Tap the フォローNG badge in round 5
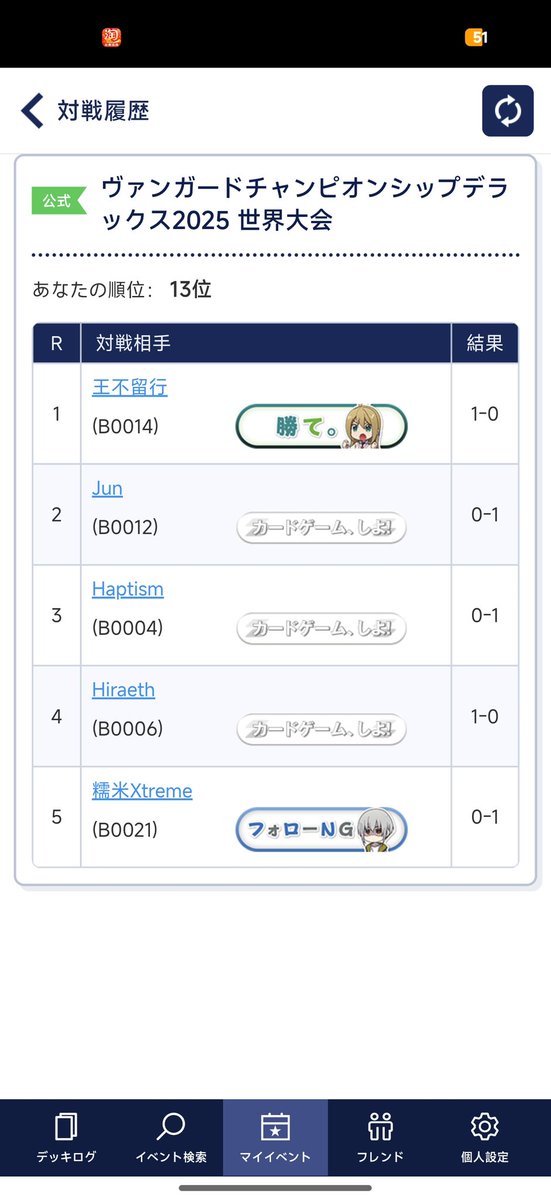The image size is (551, 1200). 322,830
